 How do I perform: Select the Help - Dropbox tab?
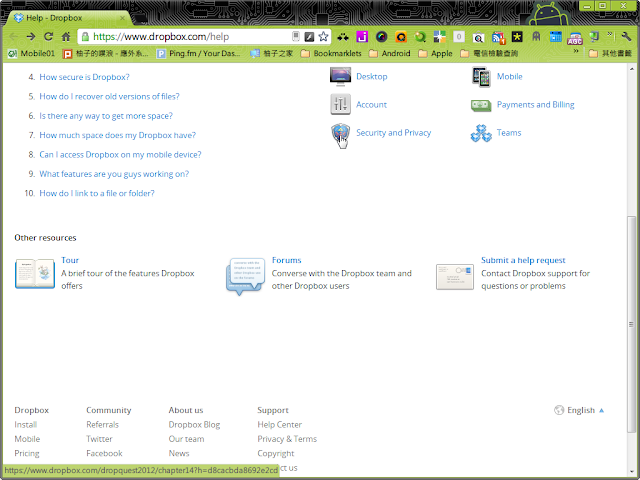(67, 18)
